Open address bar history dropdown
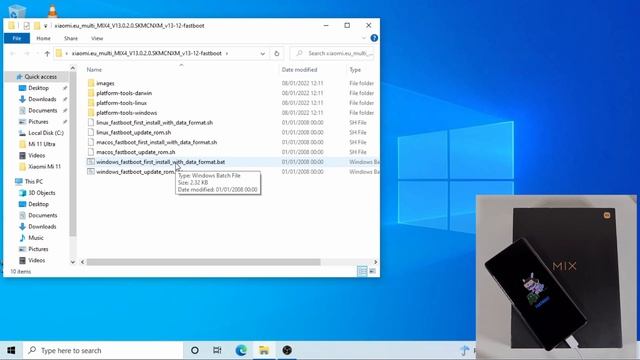640x360 pixels. point(262,53)
